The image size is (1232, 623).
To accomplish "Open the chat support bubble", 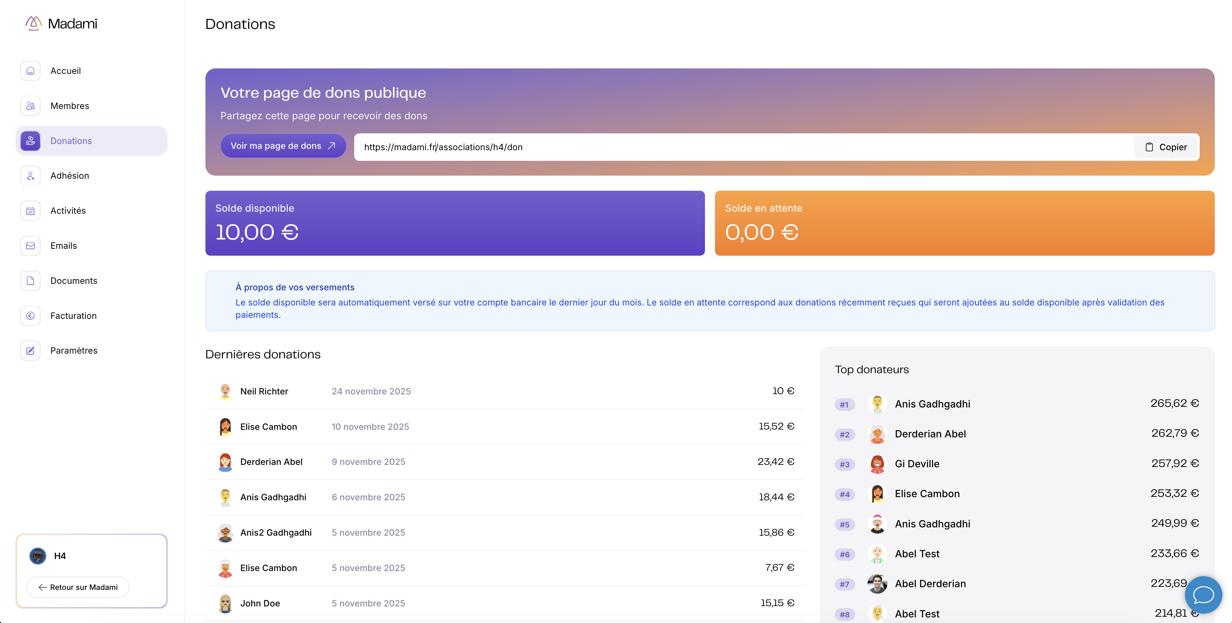I will tap(1203, 595).
